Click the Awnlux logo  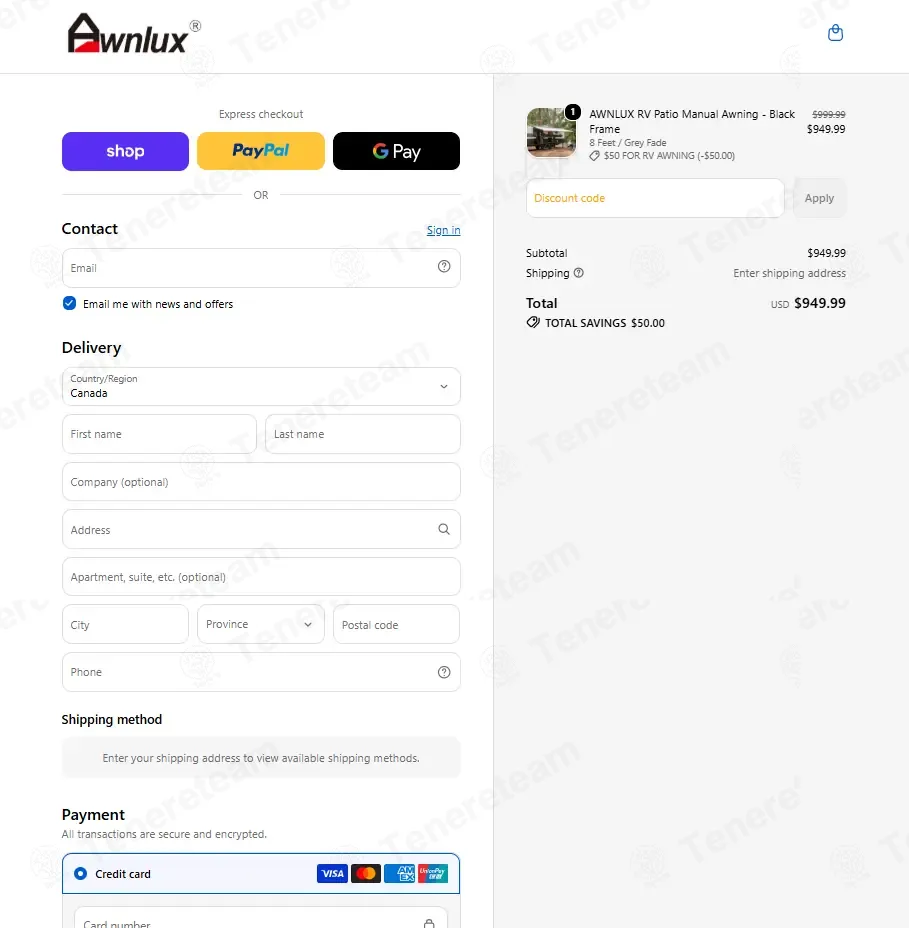[134, 34]
